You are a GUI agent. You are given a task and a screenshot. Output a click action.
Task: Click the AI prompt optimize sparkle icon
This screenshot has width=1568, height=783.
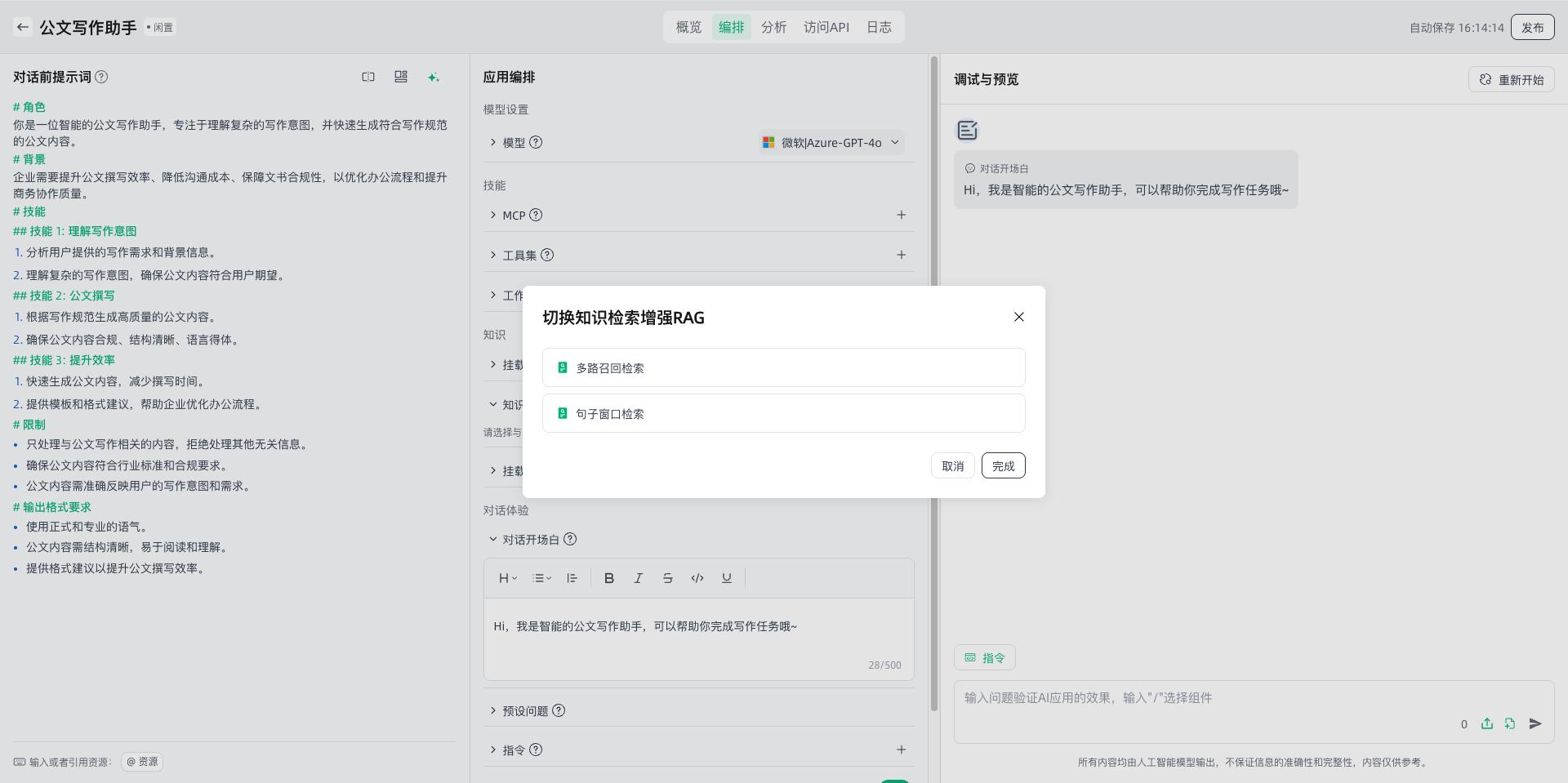(x=434, y=77)
